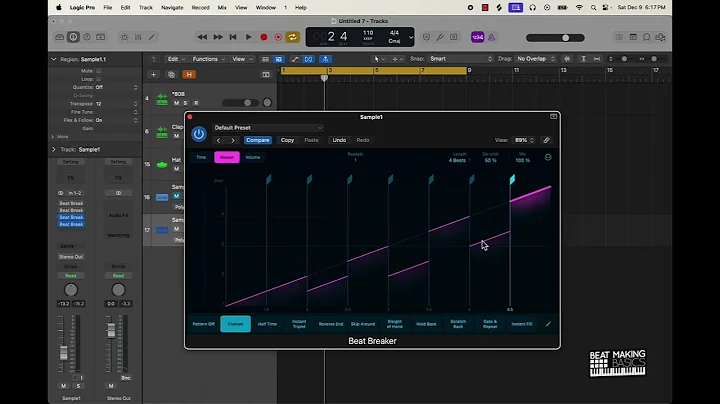Open the Default Preset dropdown
720x404 pixels.
pos(268,128)
